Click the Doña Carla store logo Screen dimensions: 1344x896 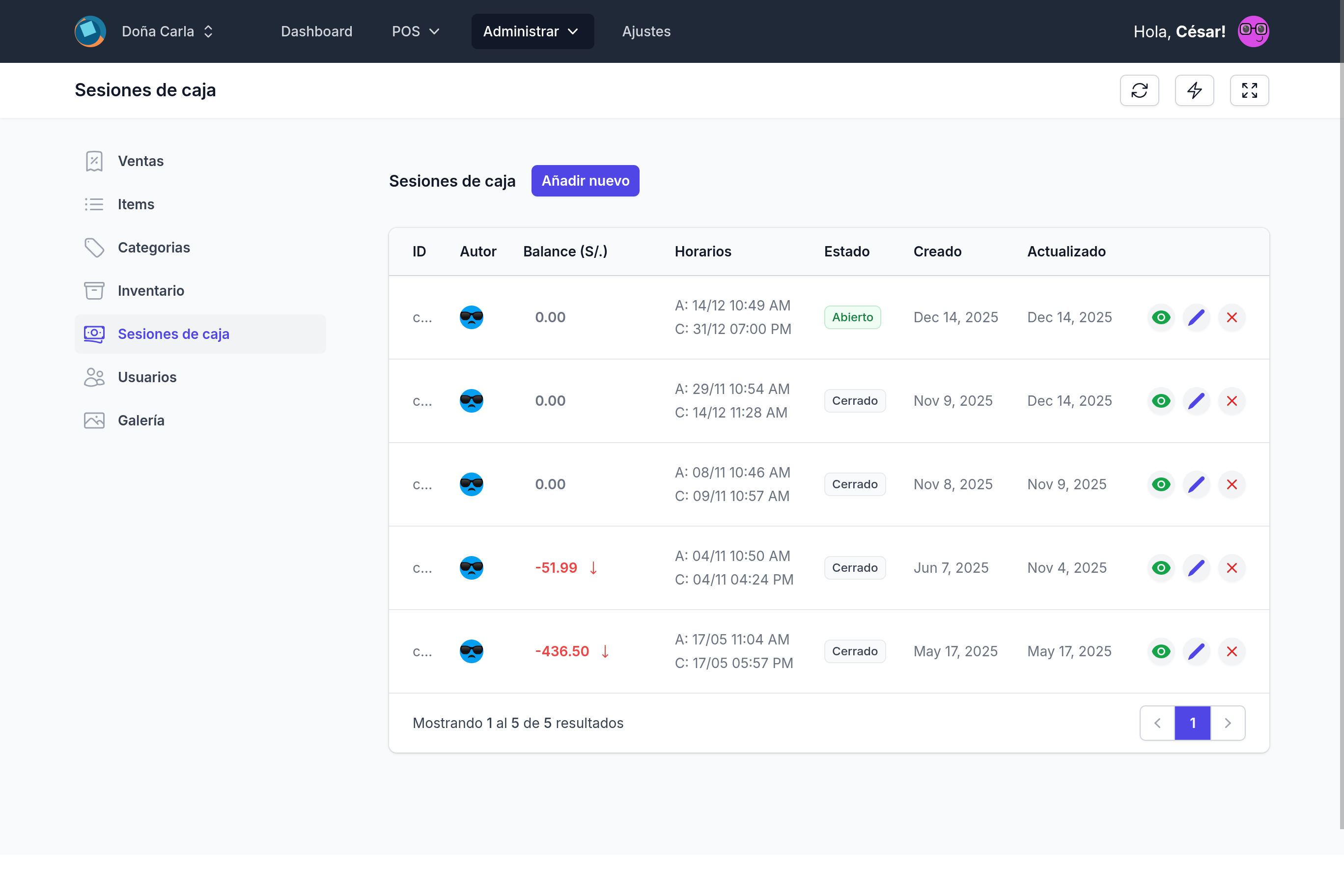point(90,31)
